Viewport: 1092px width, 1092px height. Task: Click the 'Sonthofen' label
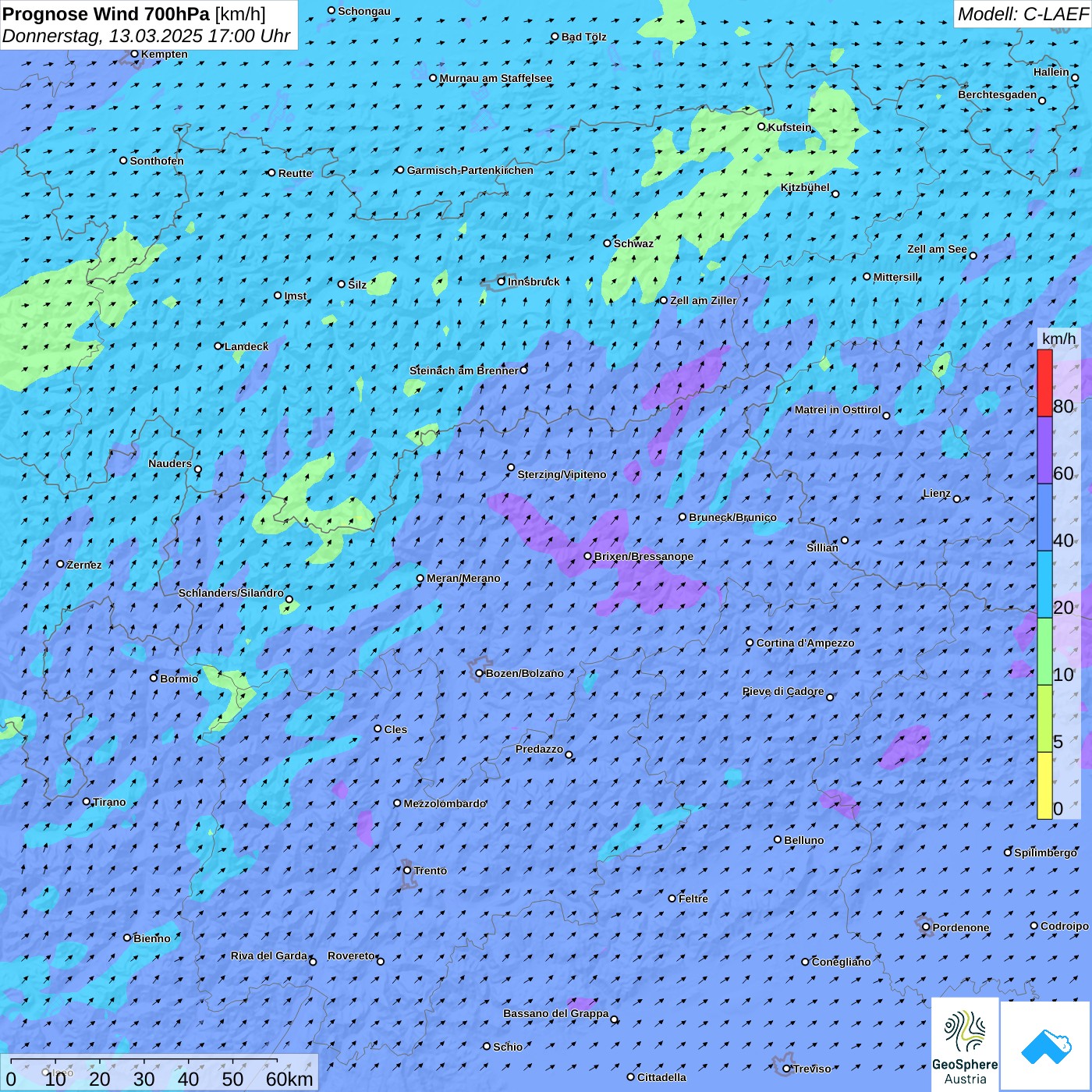(157, 161)
